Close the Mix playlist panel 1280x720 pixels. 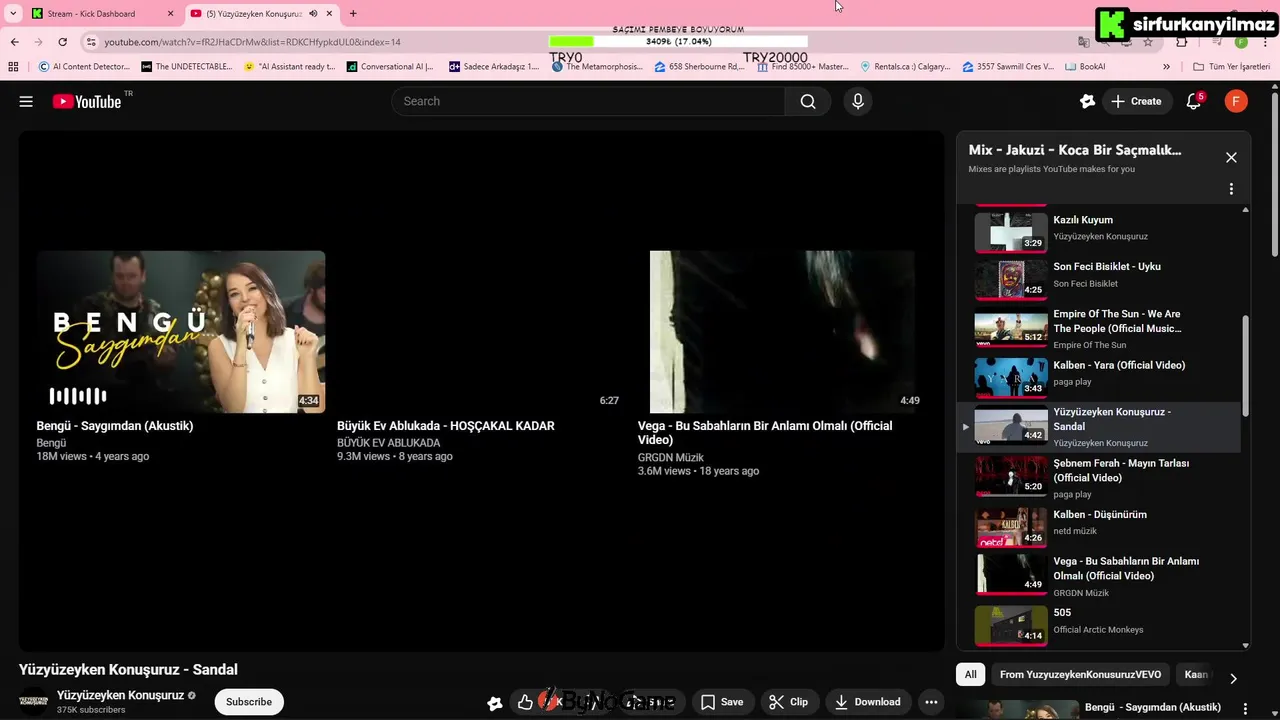click(x=1231, y=157)
